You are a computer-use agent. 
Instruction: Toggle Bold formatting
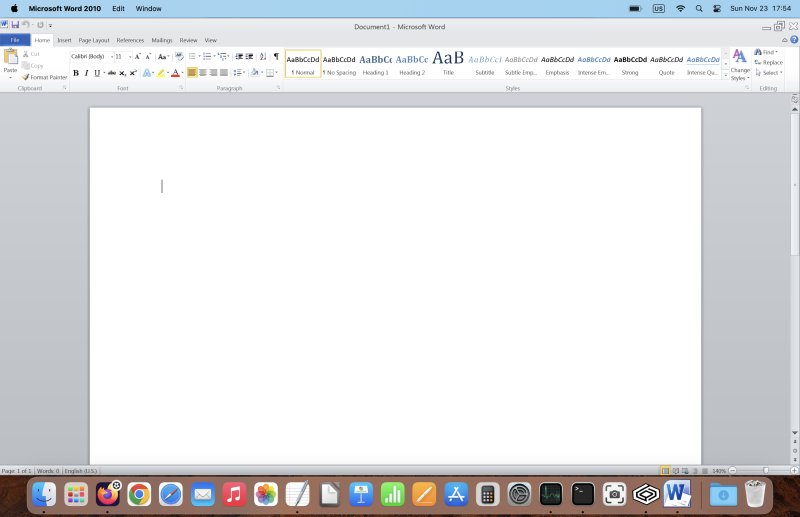pyautogui.click(x=76, y=73)
